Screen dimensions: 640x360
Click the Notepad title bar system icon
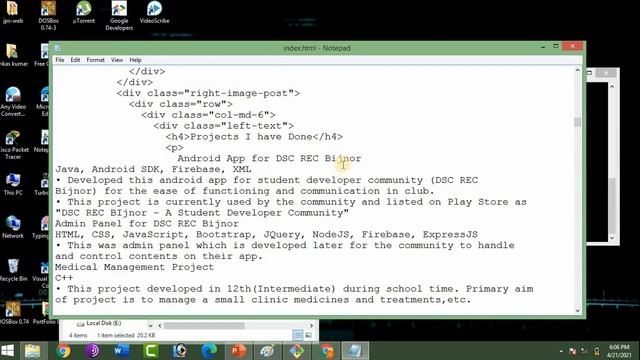(58, 48)
